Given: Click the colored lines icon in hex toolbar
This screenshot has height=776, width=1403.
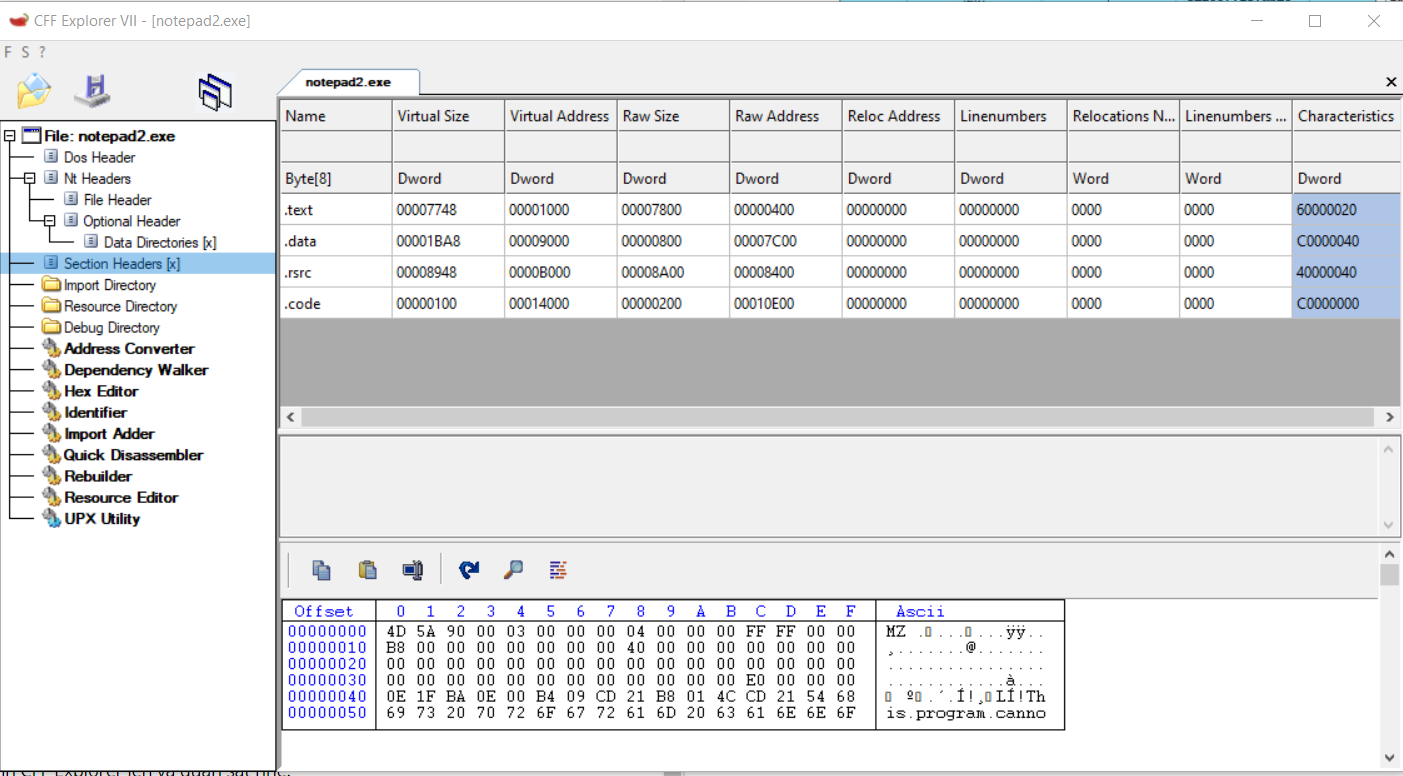Looking at the screenshot, I should [558, 569].
